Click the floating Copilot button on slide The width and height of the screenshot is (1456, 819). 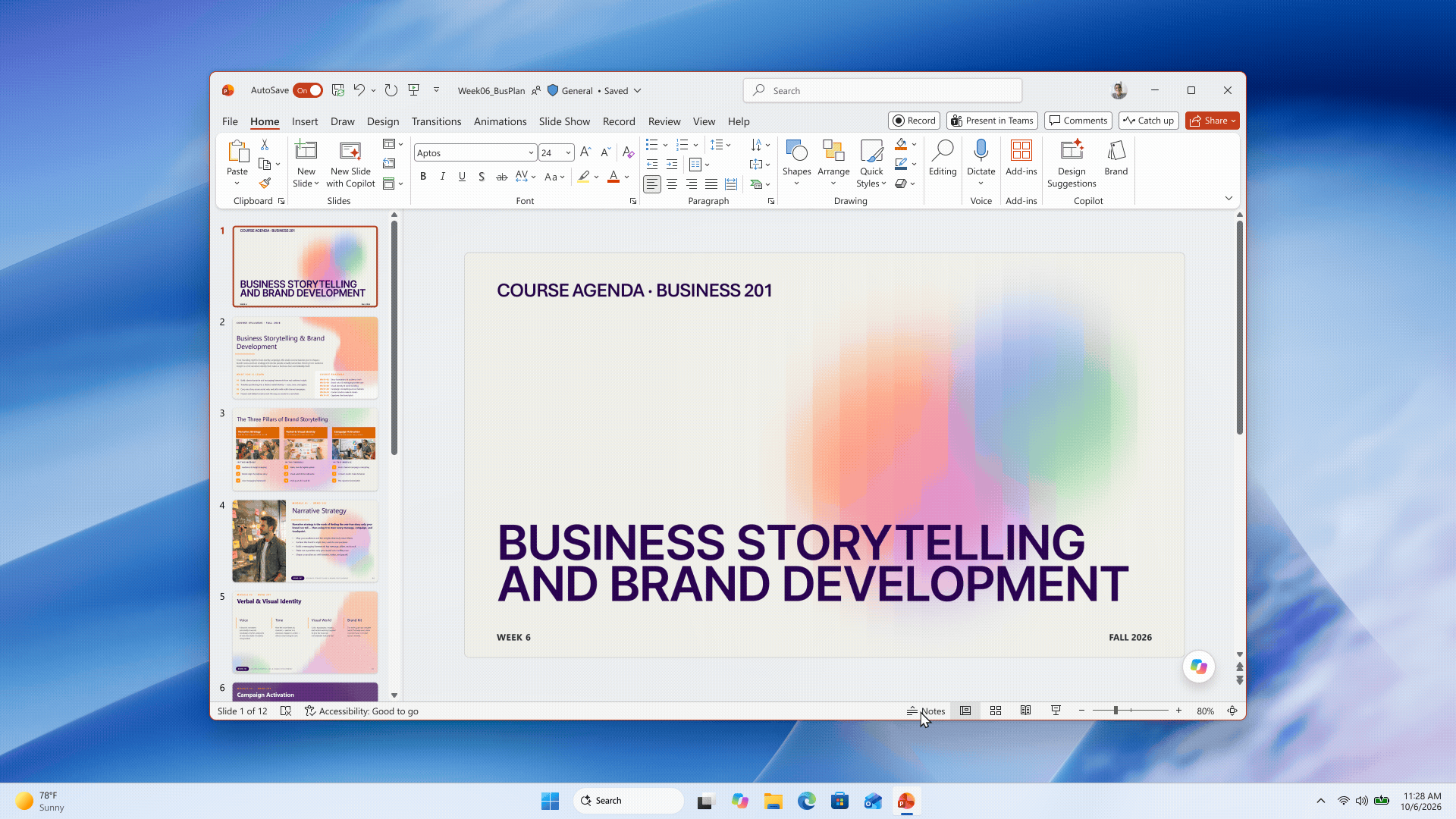tap(1198, 667)
